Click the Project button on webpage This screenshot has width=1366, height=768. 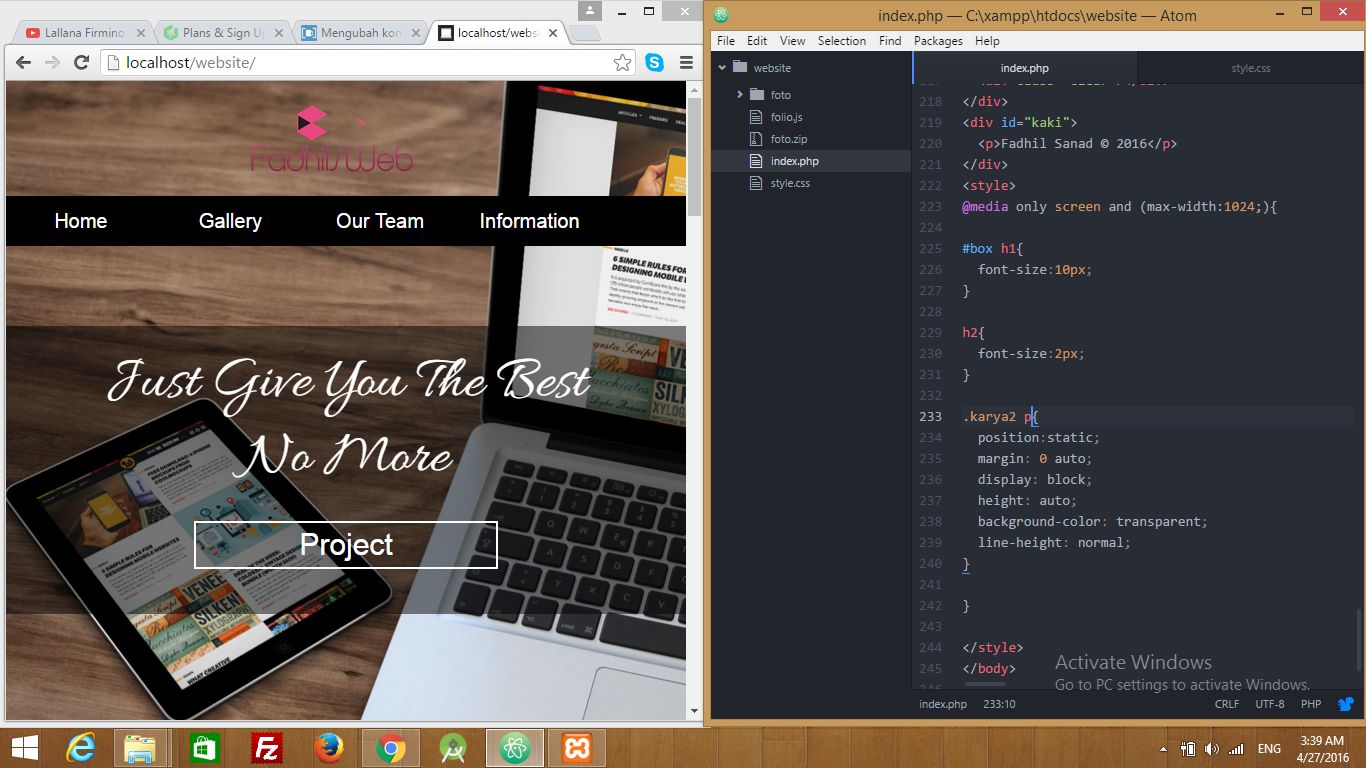click(346, 545)
